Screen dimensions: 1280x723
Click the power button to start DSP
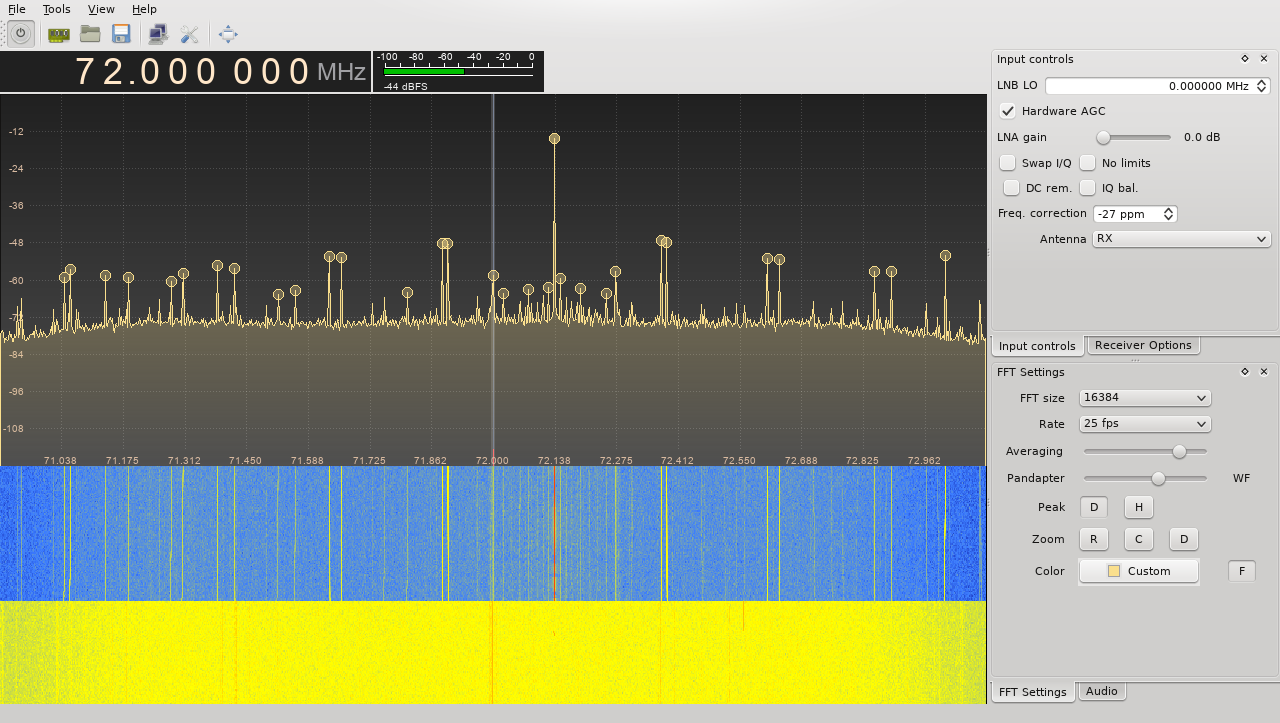click(x=20, y=33)
